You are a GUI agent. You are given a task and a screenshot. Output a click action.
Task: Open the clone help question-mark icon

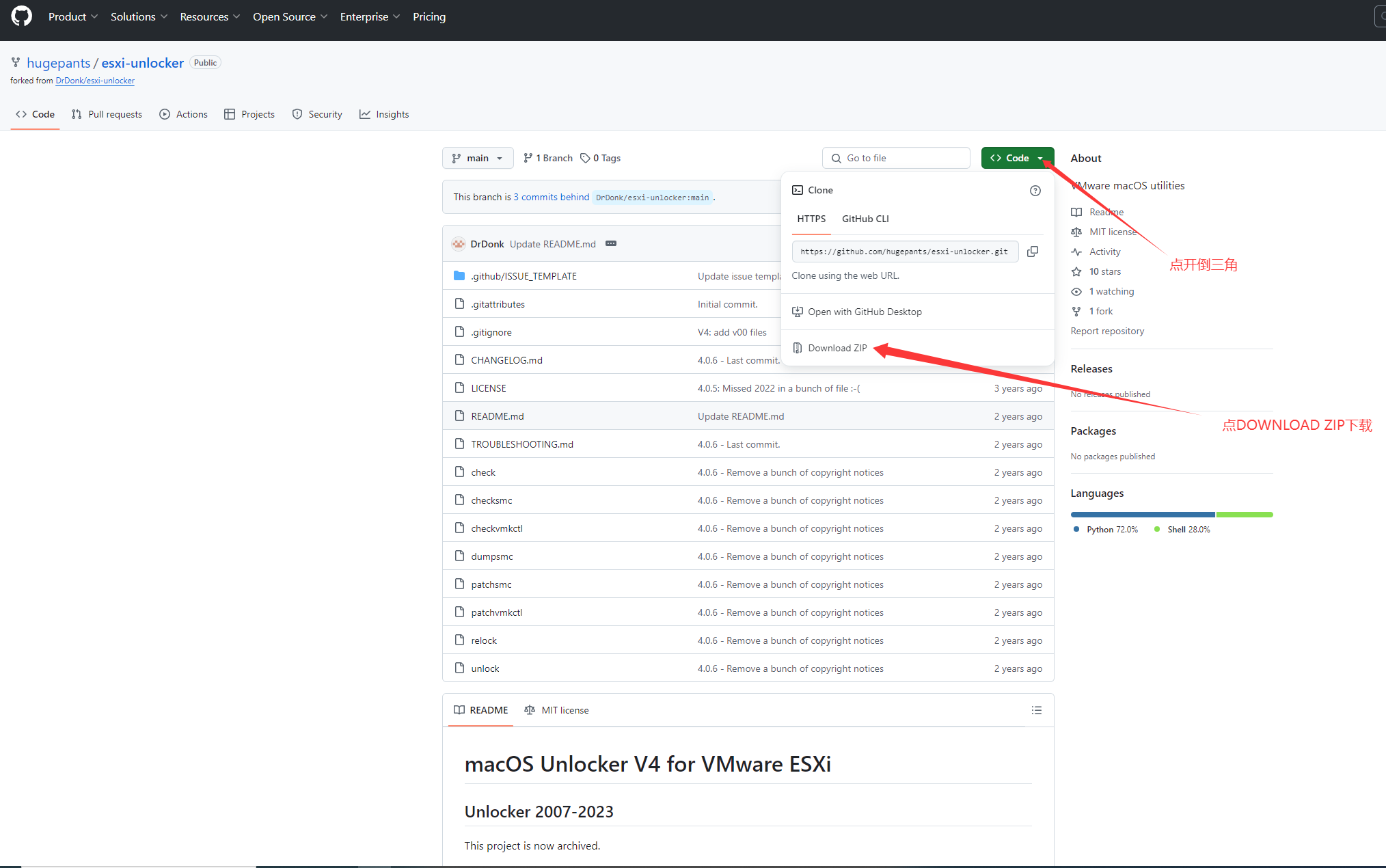click(x=1035, y=191)
